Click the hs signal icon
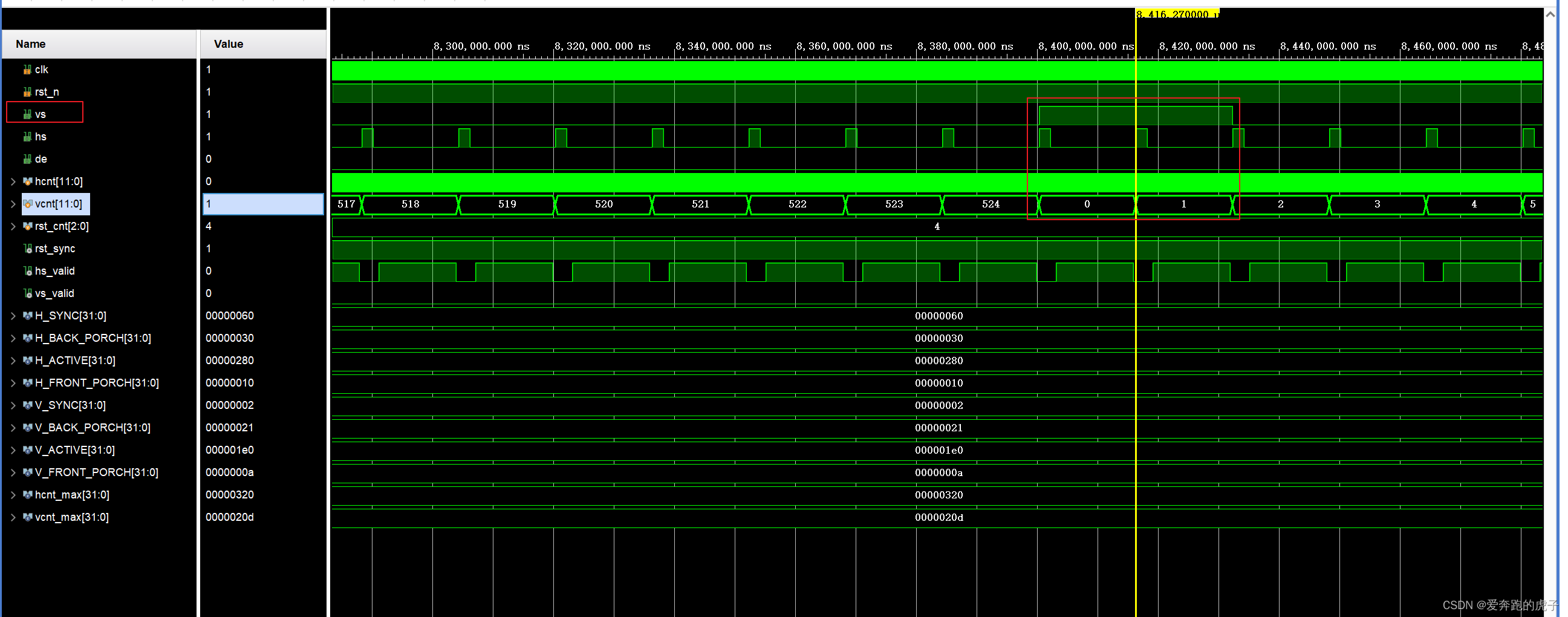Screen dimensions: 1568x617 click(x=27, y=137)
